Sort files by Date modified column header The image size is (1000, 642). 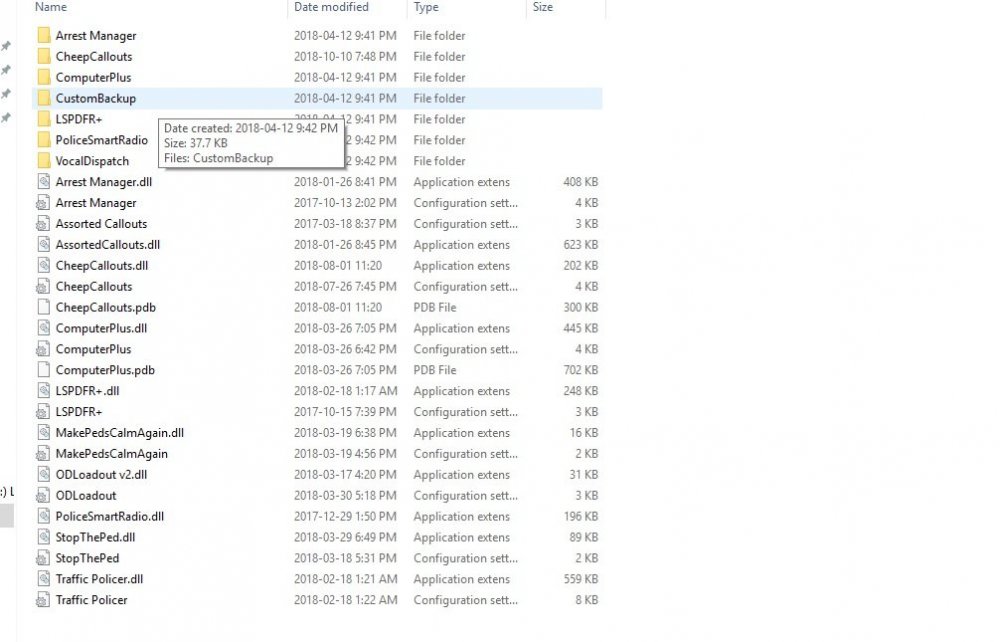pyautogui.click(x=331, y=7)
